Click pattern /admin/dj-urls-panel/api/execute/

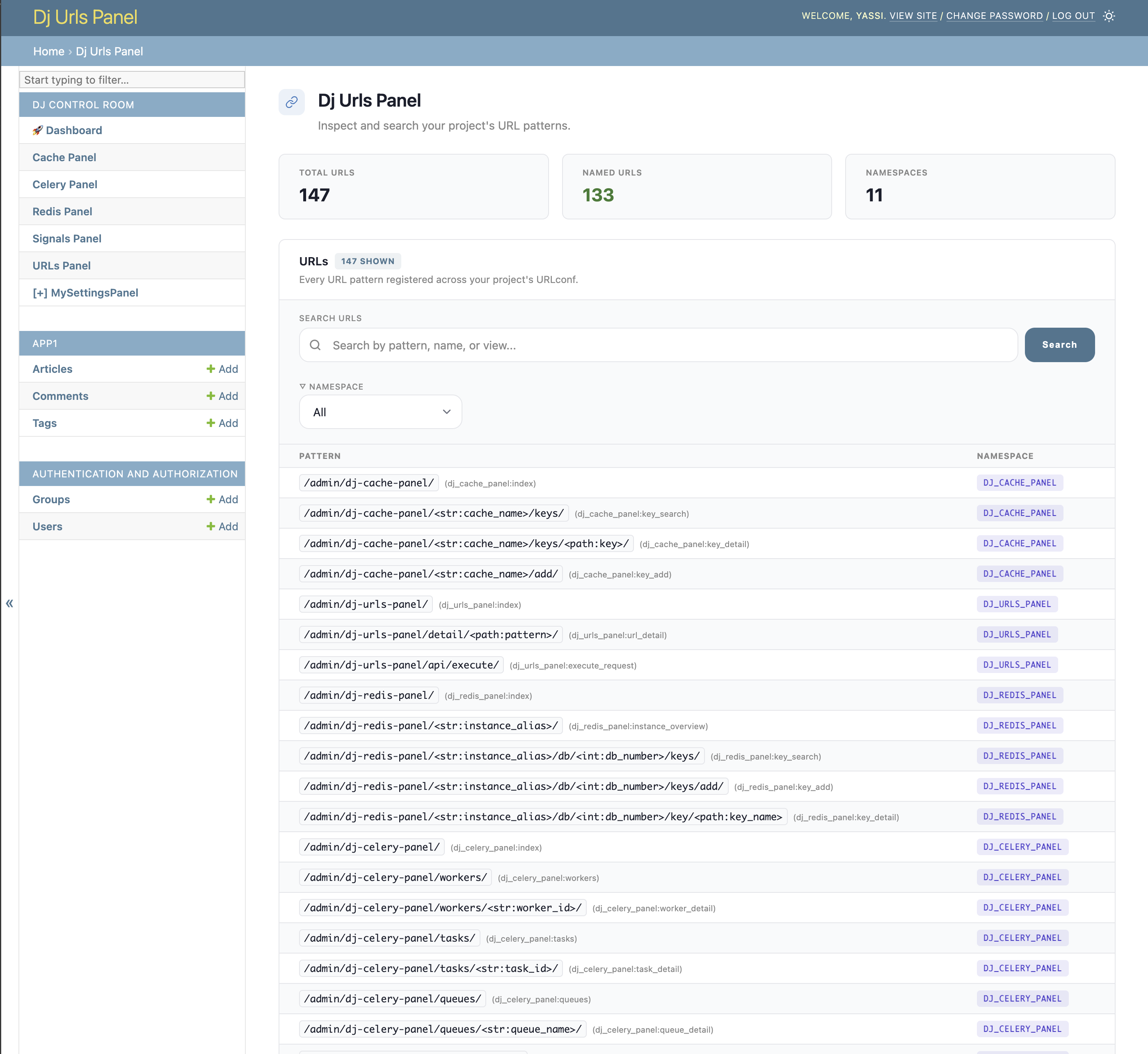[402, 665]
